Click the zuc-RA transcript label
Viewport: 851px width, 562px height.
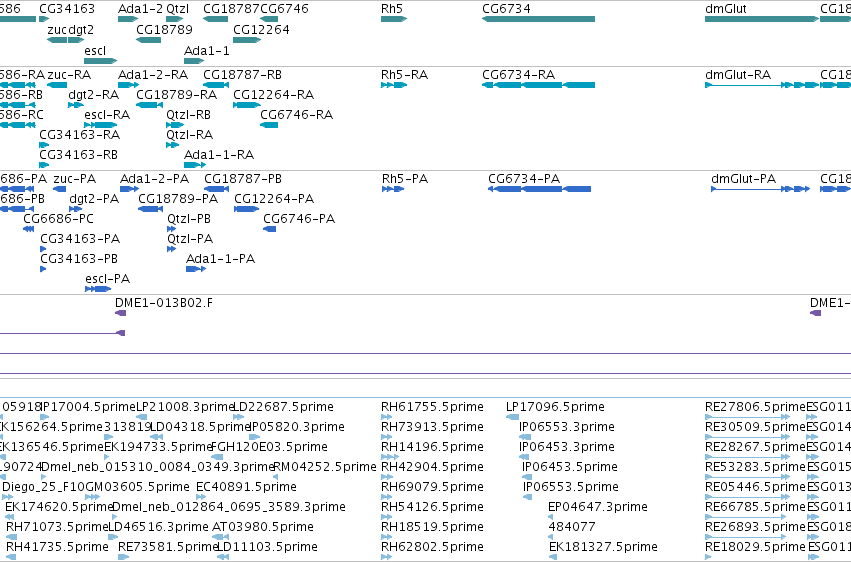point(69,74)
